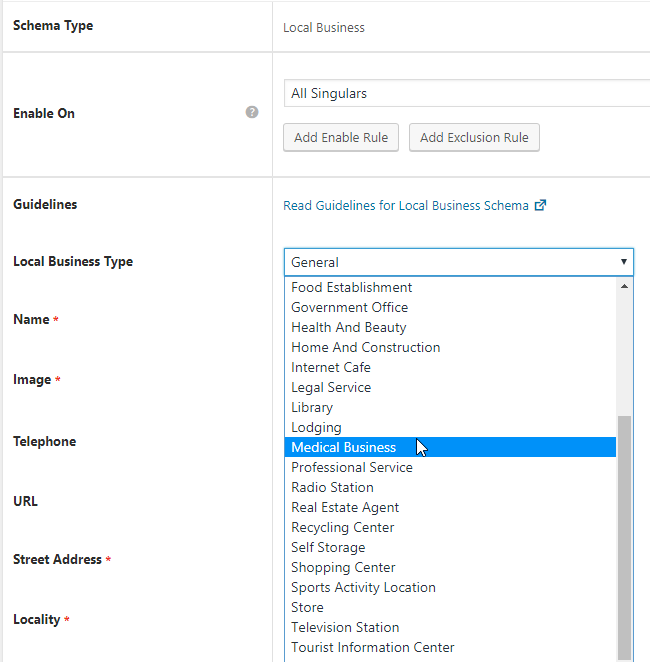
Task: Choose Internet Cafe business type
Action: 330,367
